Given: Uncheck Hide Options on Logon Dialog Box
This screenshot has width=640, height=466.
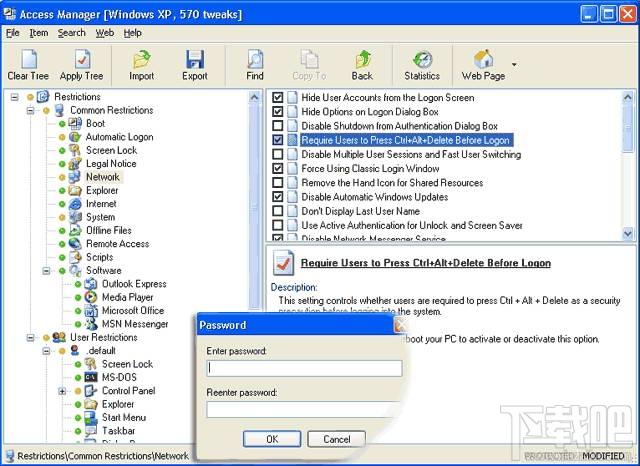Looking at the screenshot, I should tap(278, 111).
